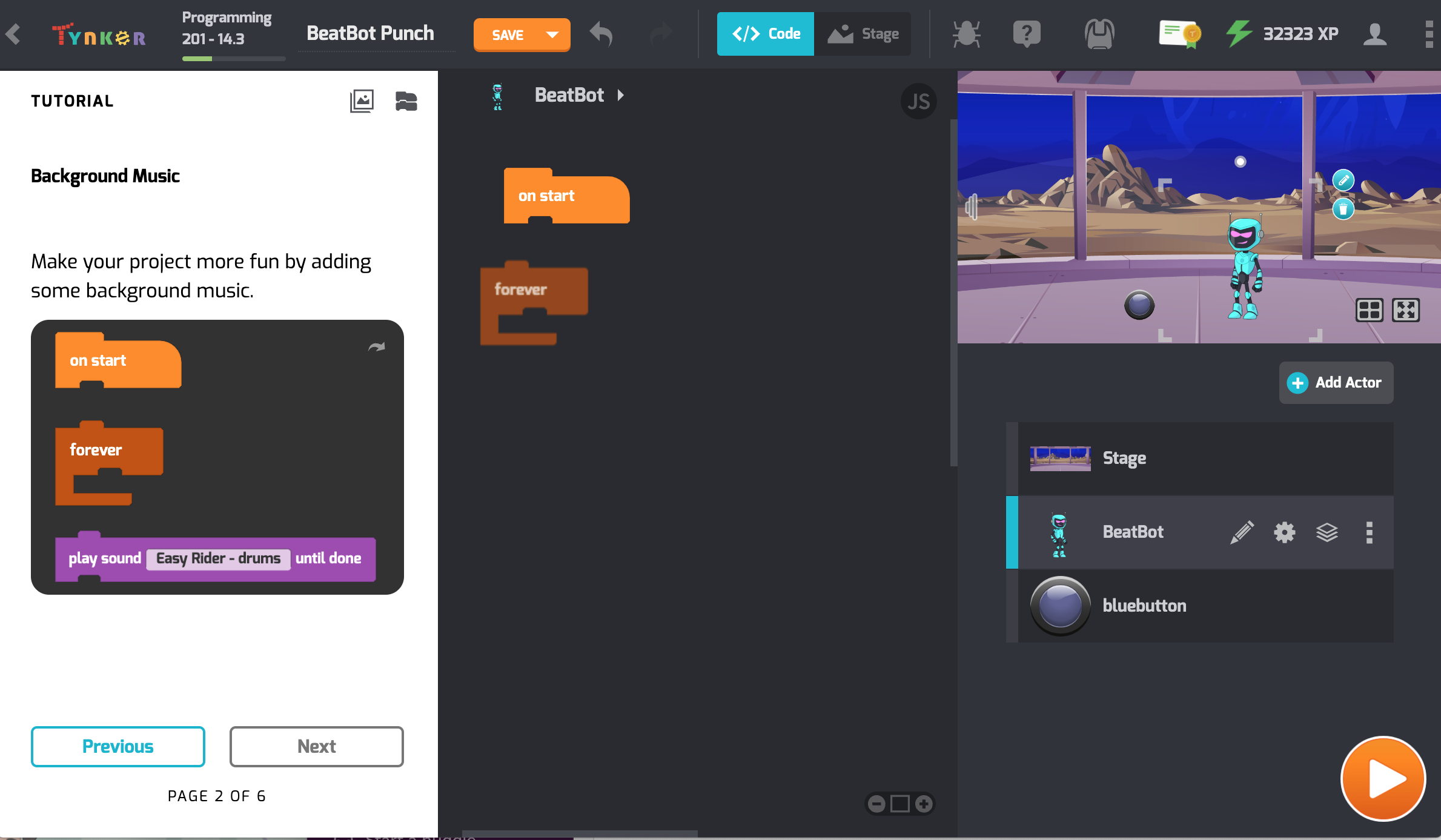Open the bug debugger icon

pyautogui.click(x=966, y=34)
